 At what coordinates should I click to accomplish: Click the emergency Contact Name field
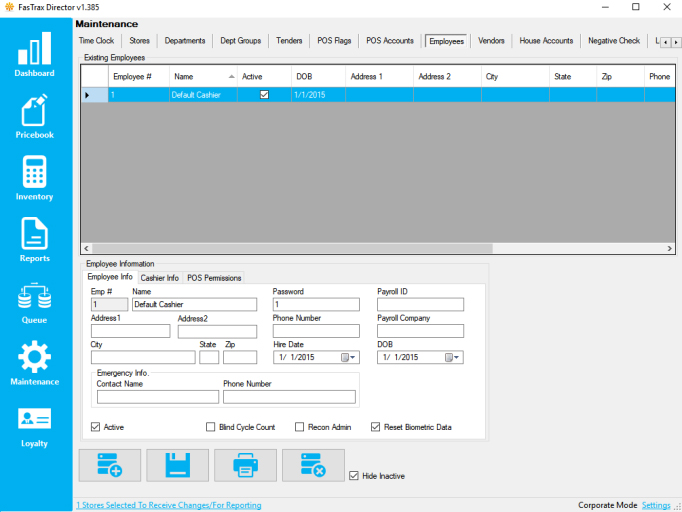158,397
